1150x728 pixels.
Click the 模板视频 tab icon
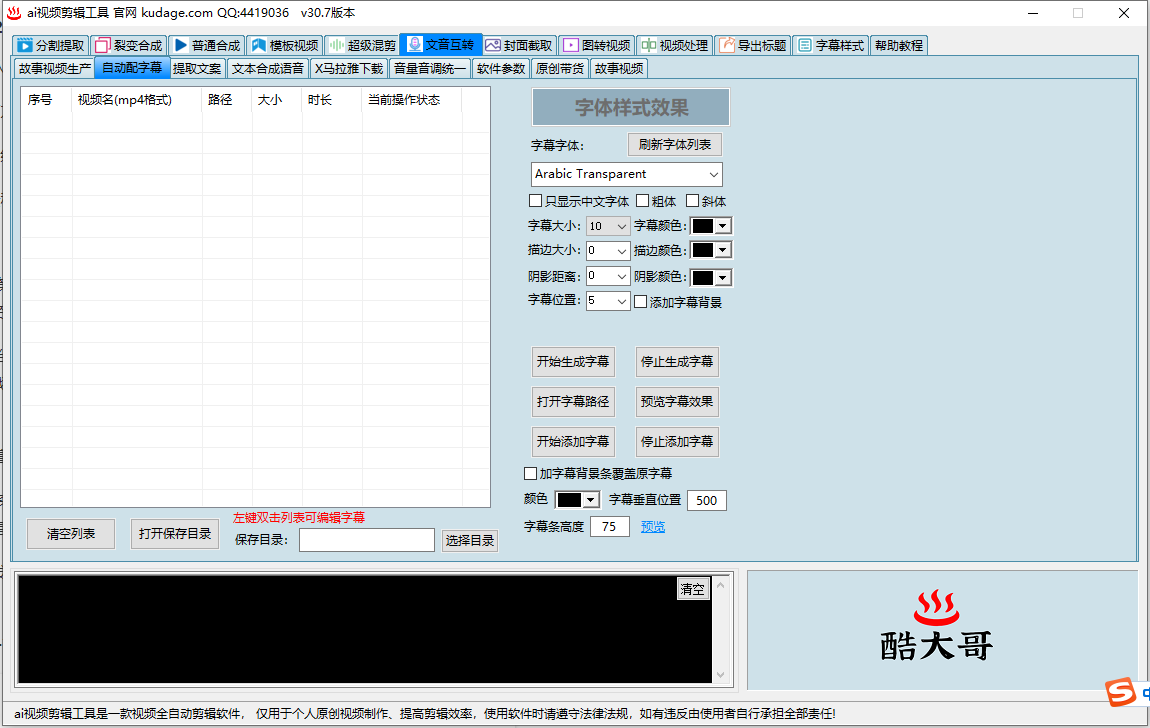[258, 45]
